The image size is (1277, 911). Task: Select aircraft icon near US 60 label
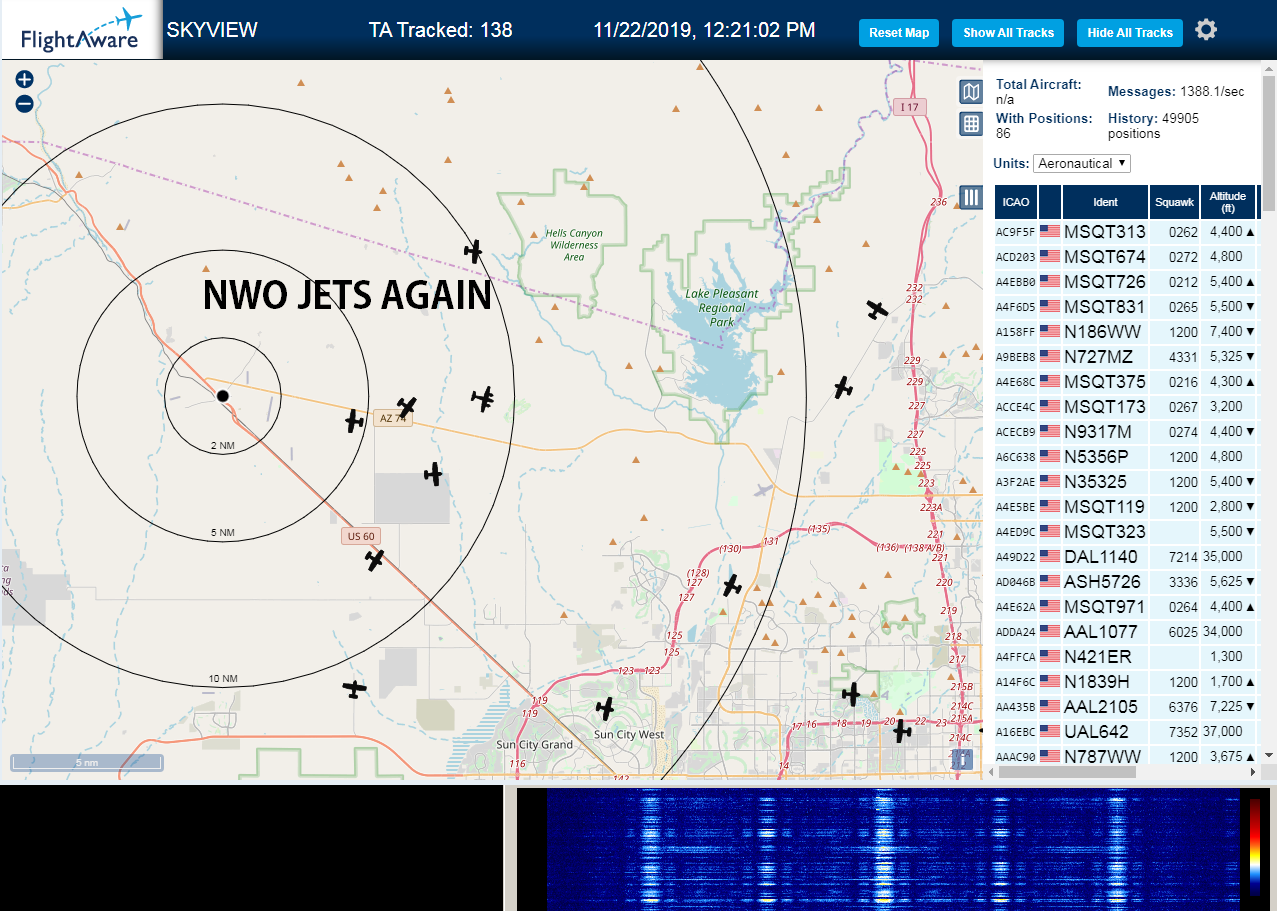375,560
